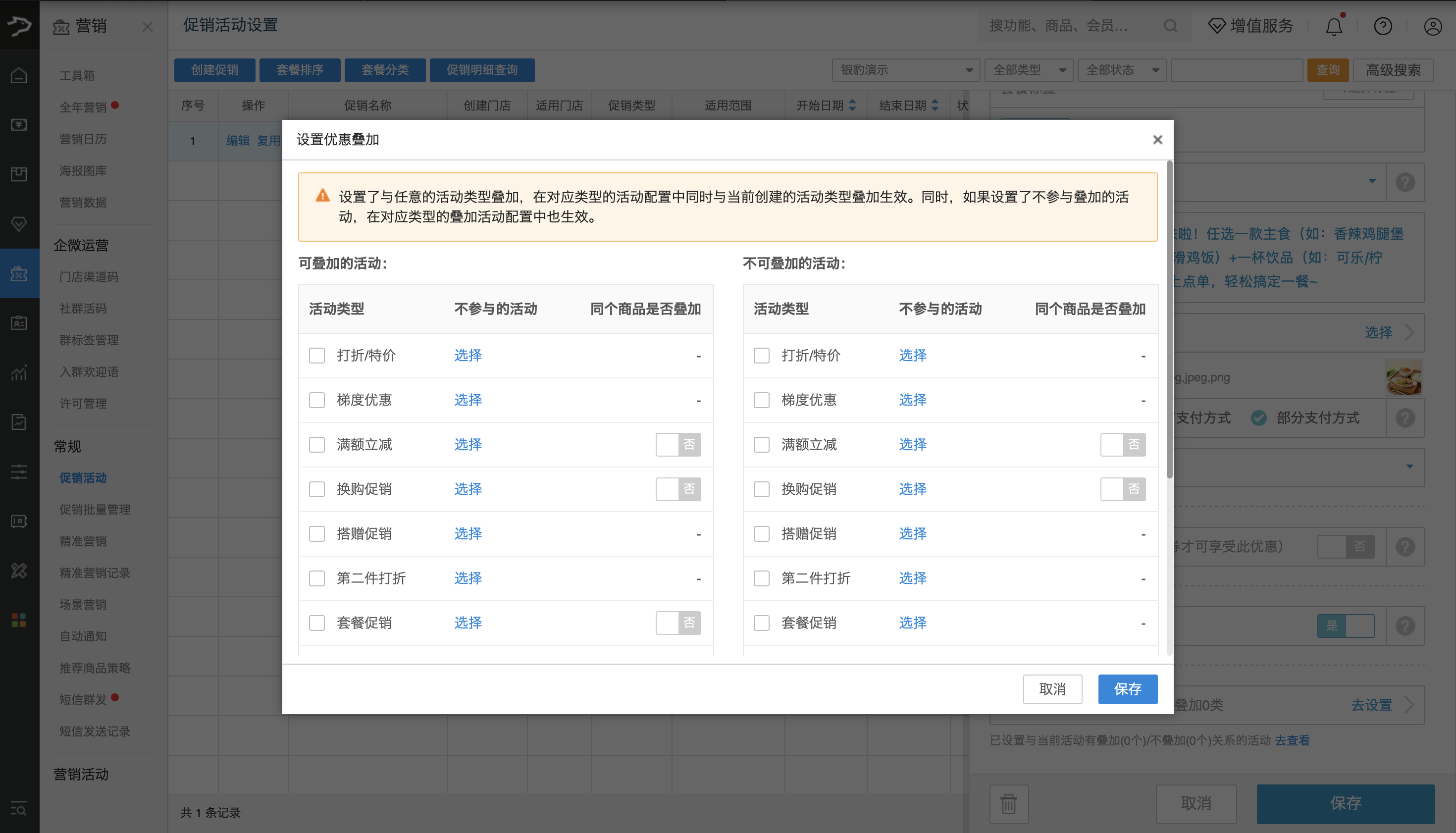Open the reports chart icon in sidebar
Viewport: 1456px width, 833px height.
click(19, 372)
